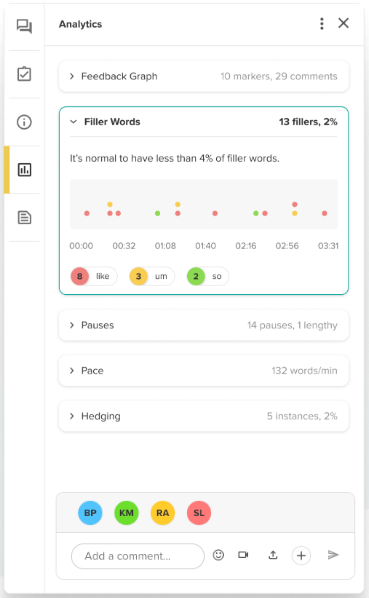369x598 pixels.
Task: Click the Add a comment input field
Action: click(138, 556)
